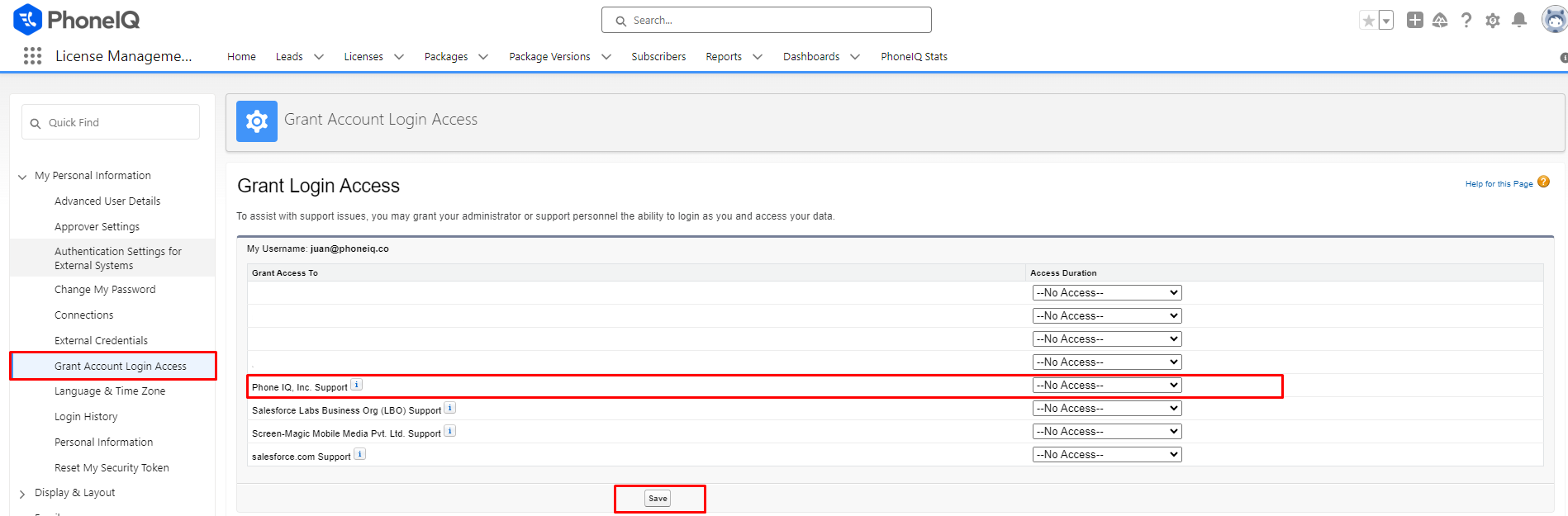This screenshot has width=1568, height=516.
Task: Open the Favorites star icon
Action: click(1369, 21)
